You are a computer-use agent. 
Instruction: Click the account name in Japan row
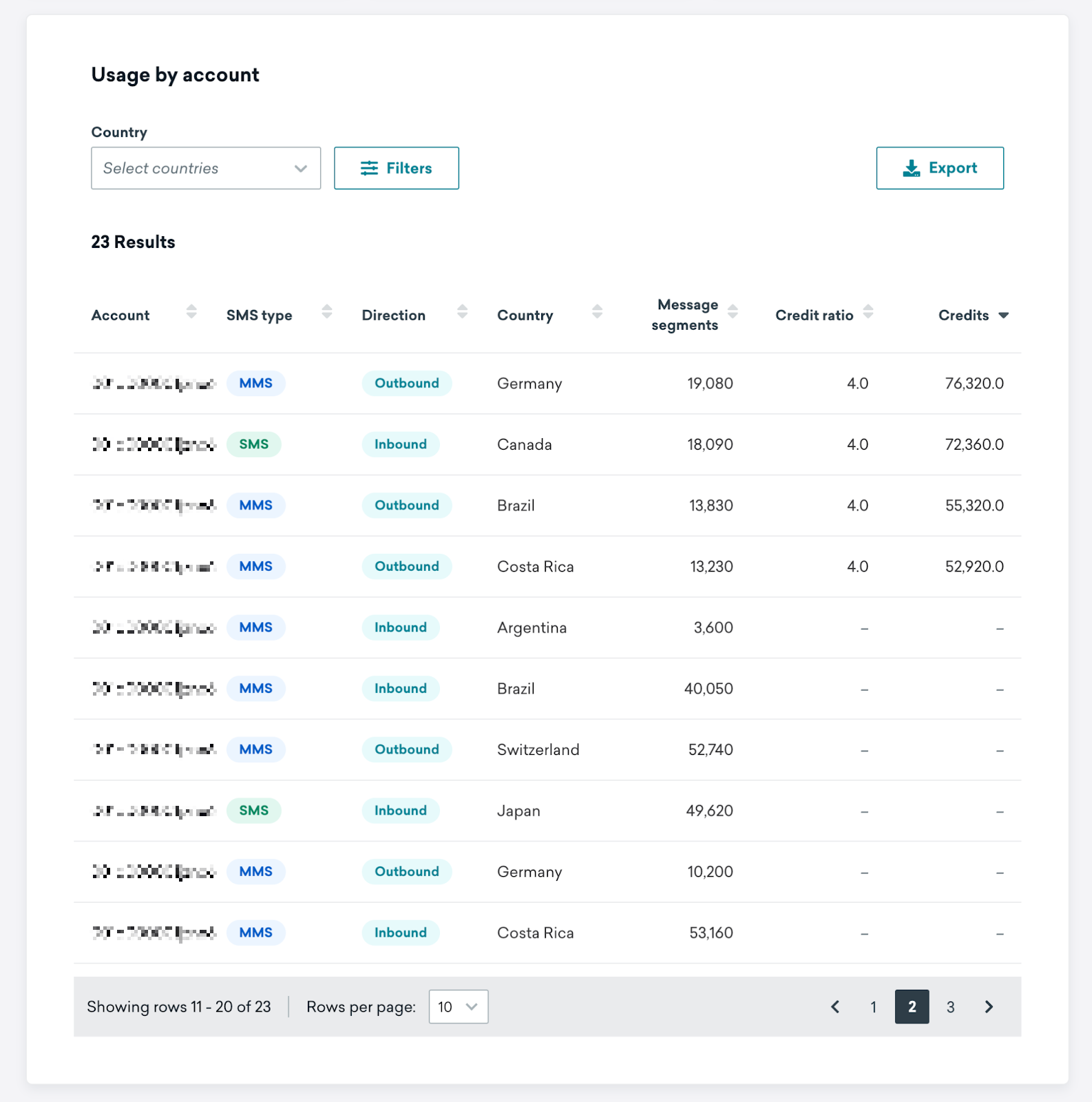coord(154,811)
